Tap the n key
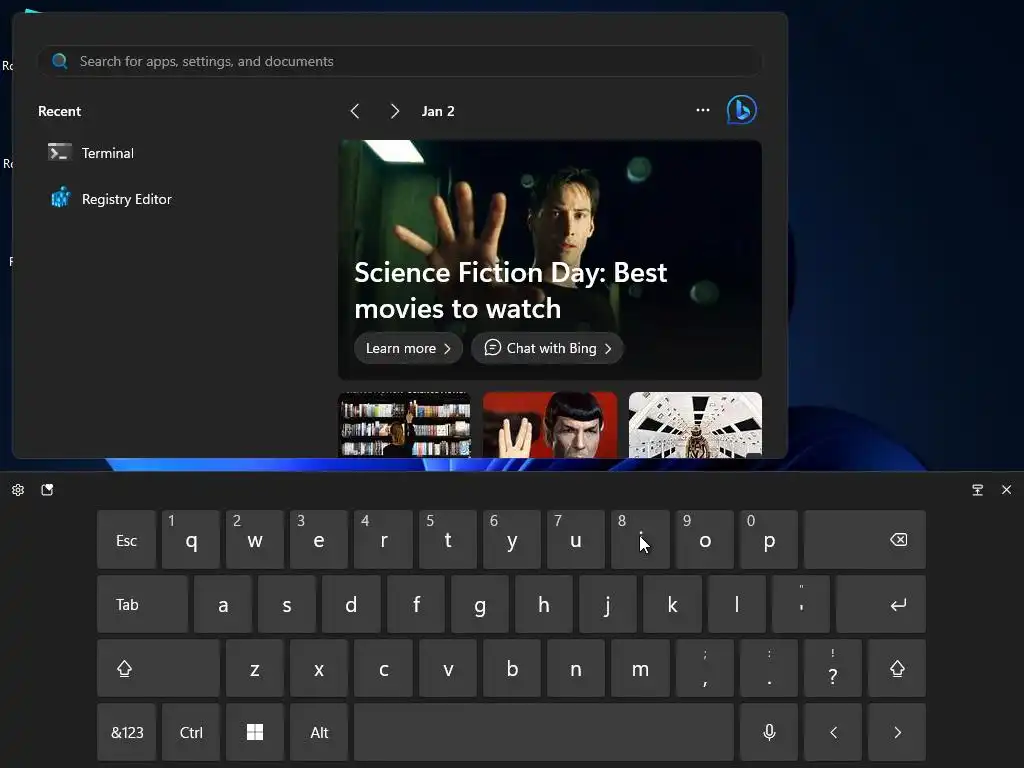Image resolution: width=1024 pixels, height=768 pixels. click(x=575, y=668)
